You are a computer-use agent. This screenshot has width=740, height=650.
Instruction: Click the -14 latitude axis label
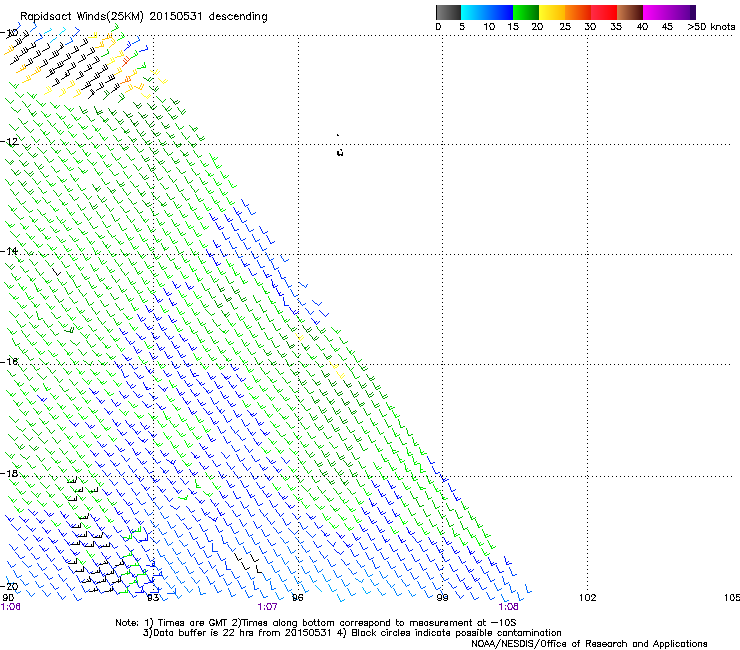(x=9, y=251)
